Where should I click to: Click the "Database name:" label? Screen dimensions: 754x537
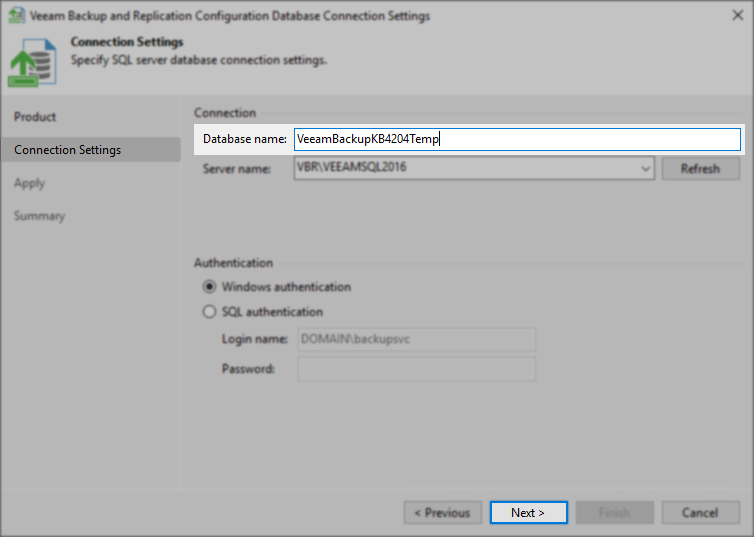[245, 139]
